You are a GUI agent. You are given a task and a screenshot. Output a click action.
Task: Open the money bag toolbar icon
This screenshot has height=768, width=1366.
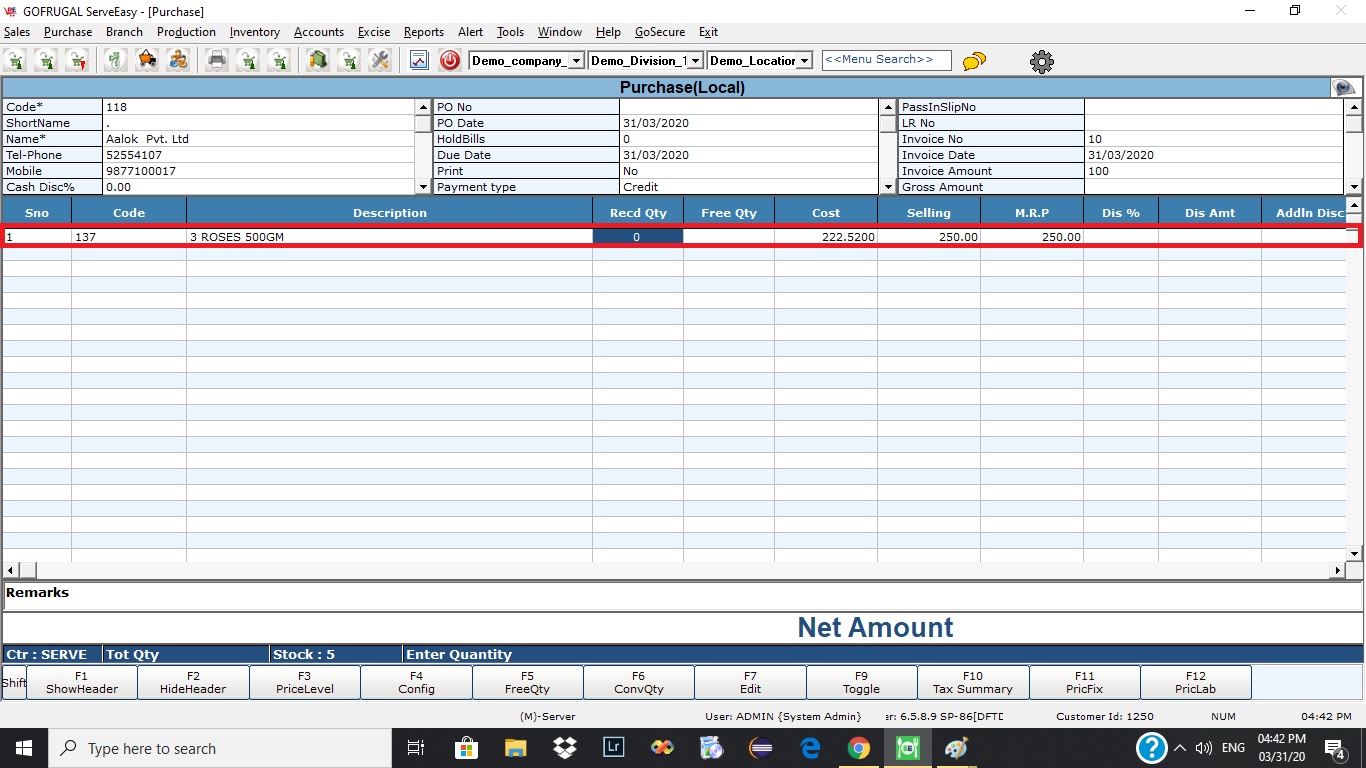[116, 60]
